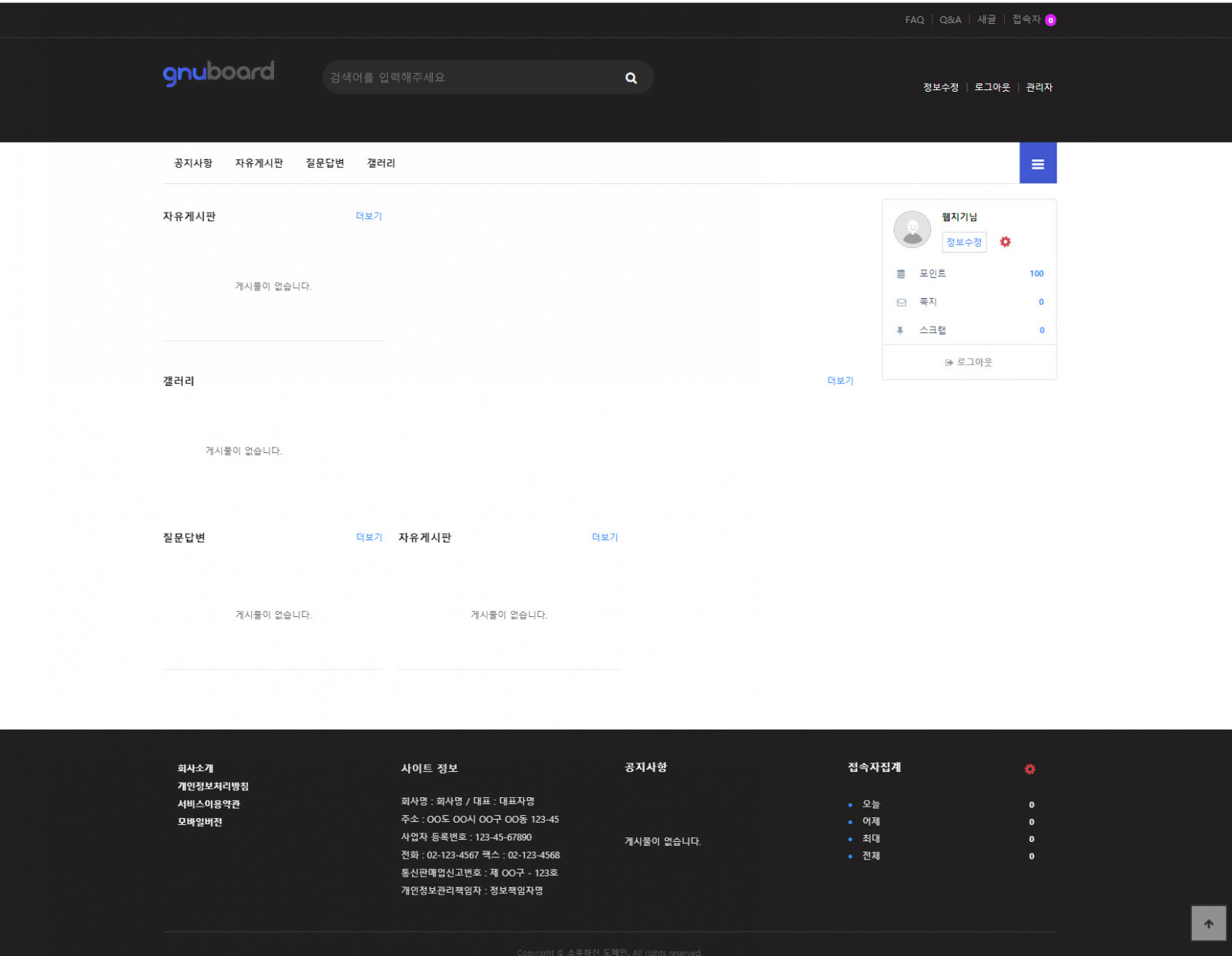Expand 더보기 for the 질문답변 section
The width and height of the screenshot is (1232, 956).
pyautogui.click(x=369, y=537)
